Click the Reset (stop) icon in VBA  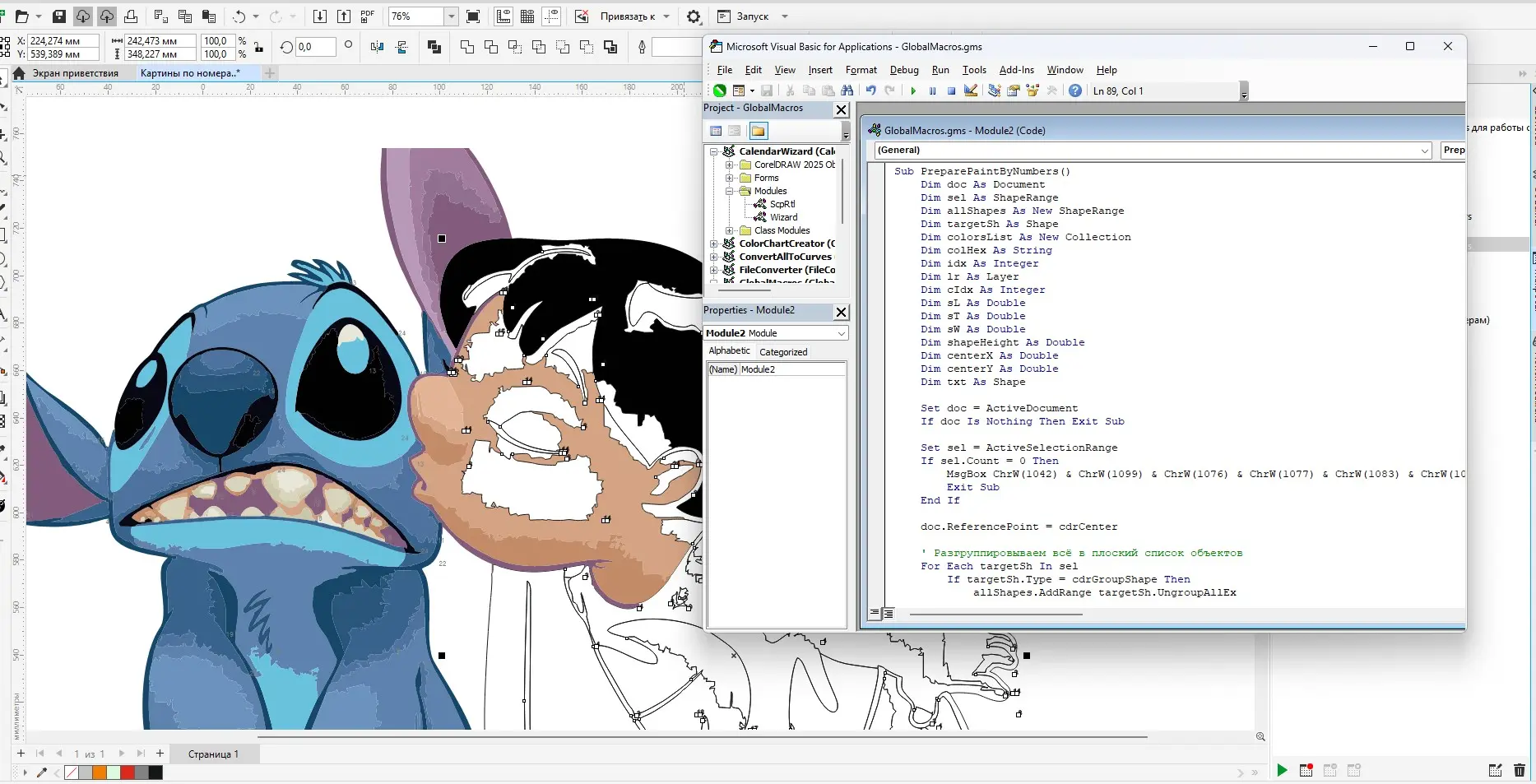pos(951,90)
